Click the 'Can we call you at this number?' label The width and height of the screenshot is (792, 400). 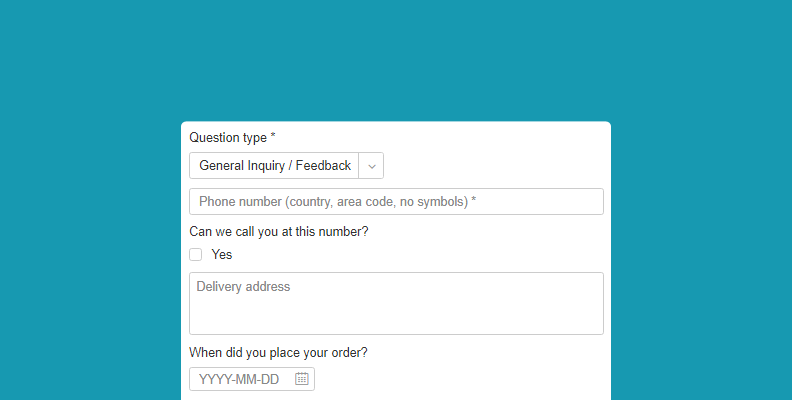279,232
